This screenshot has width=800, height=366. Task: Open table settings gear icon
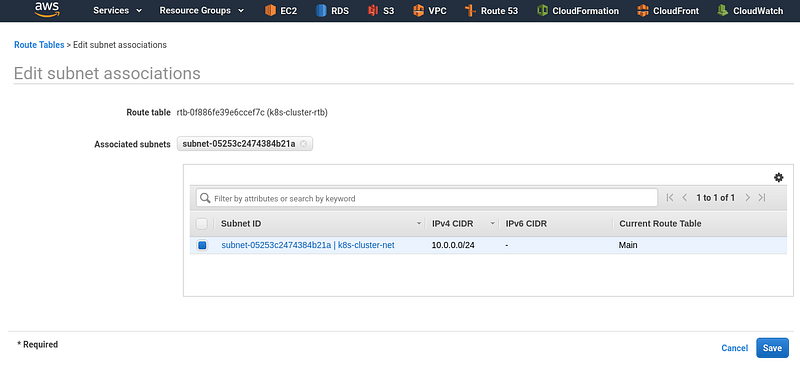[778, 178]
